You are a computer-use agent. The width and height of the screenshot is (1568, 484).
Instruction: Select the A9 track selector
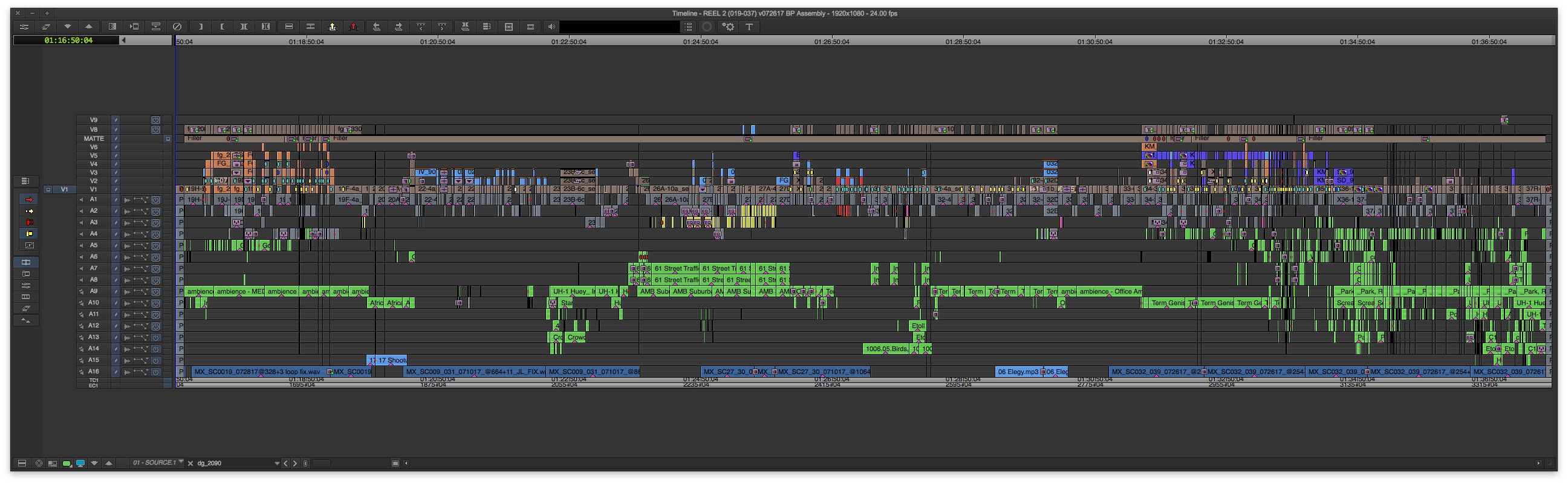(x=94, y=291)
